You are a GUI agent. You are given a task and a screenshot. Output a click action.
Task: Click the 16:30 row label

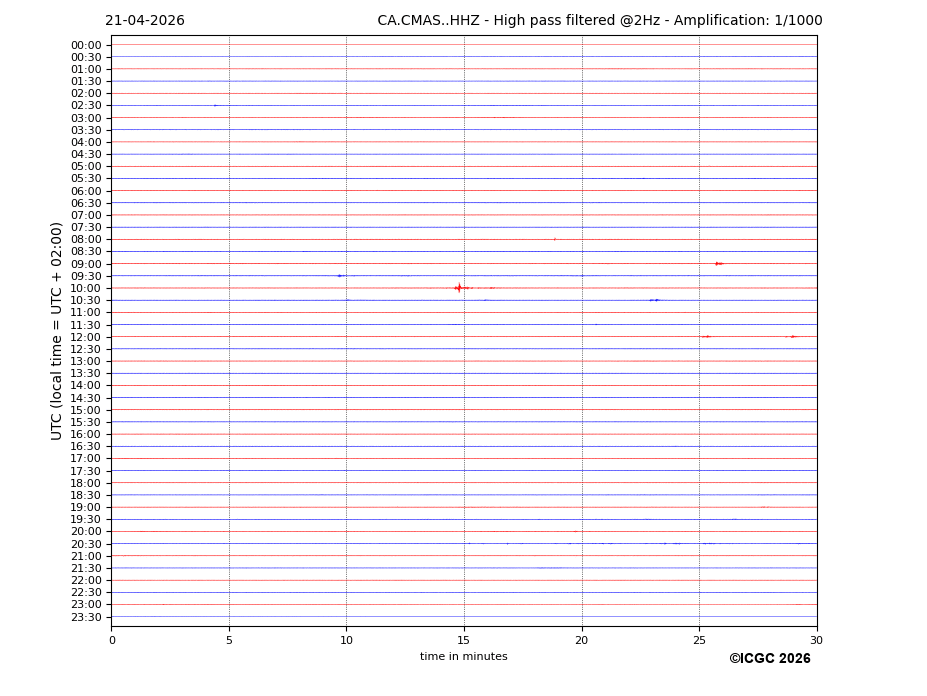click(86, 447)
